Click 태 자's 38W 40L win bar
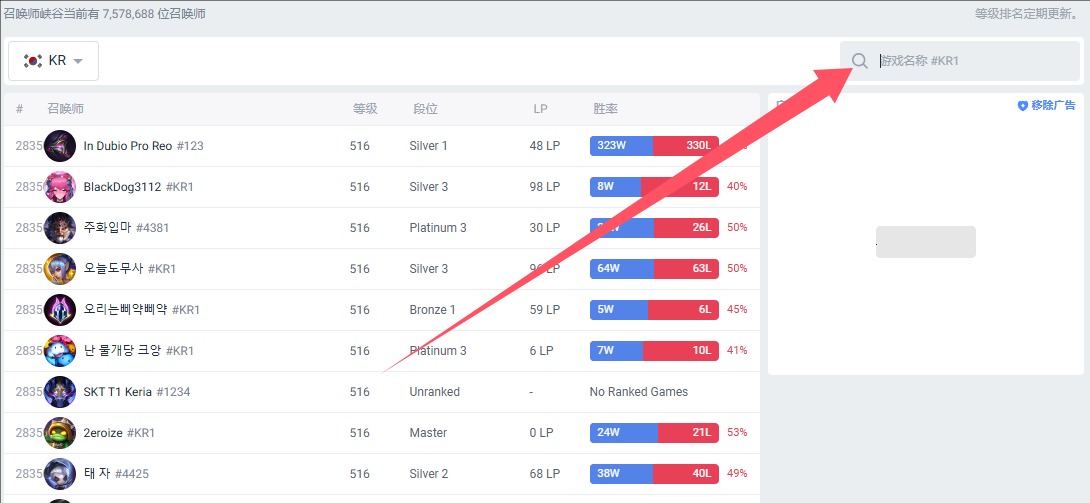This screenshot has height=503, width=1090. [654, 474]
